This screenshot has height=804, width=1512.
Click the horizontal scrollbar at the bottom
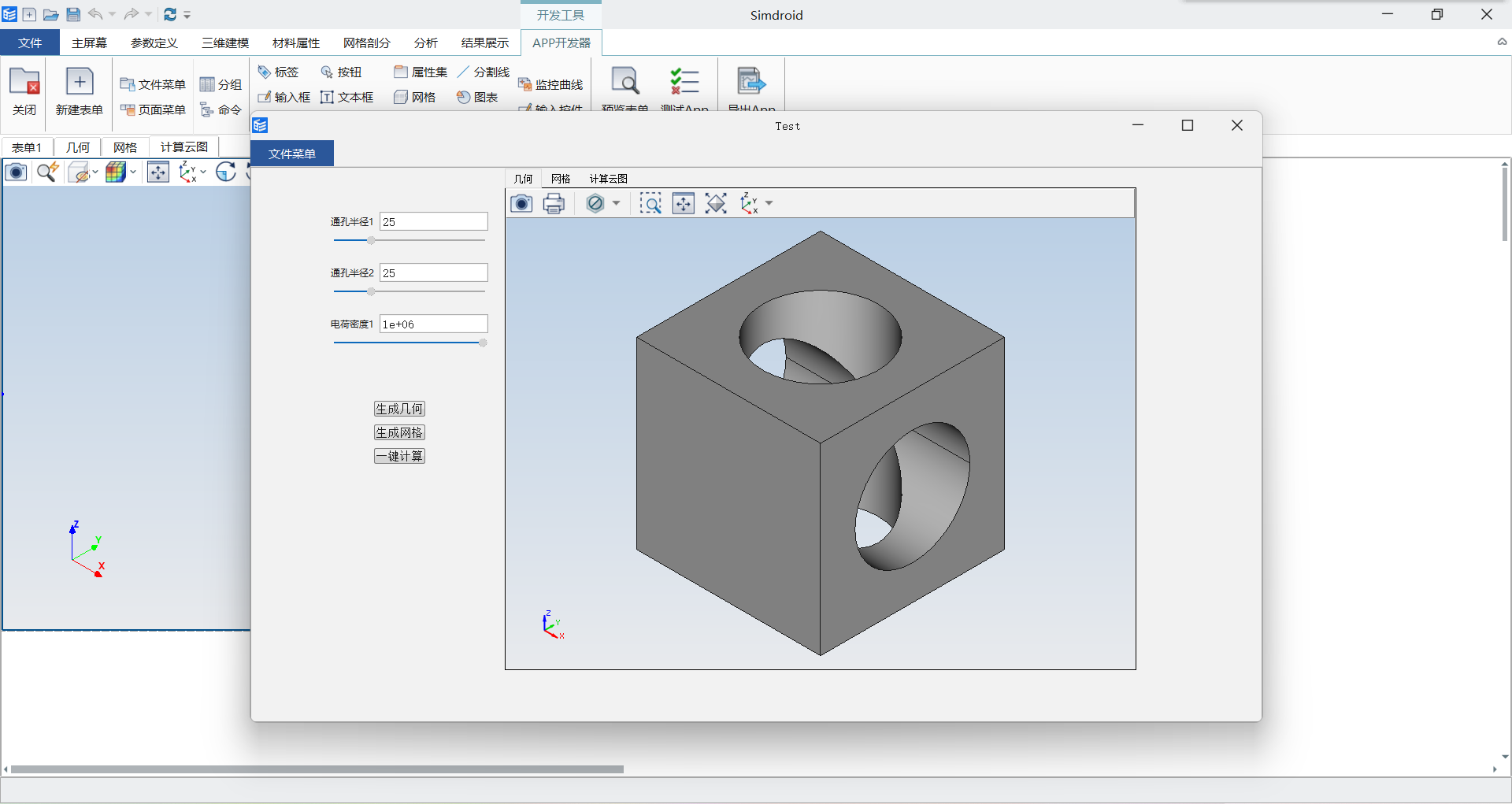pos(317,769)
